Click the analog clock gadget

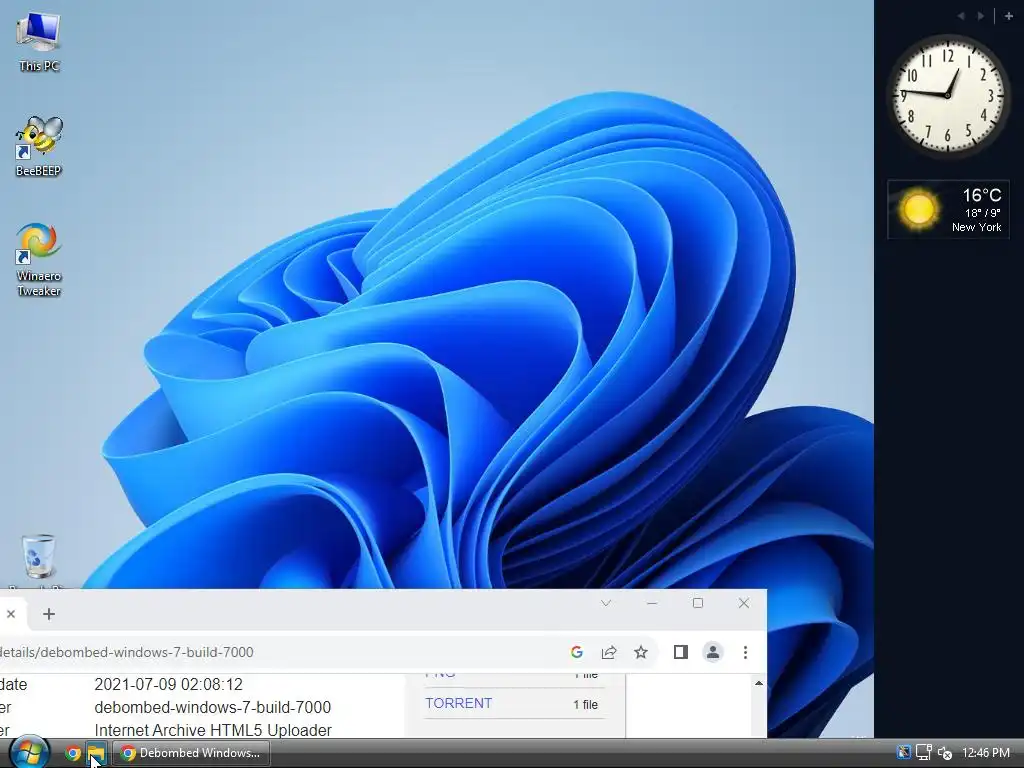[948, 95]
